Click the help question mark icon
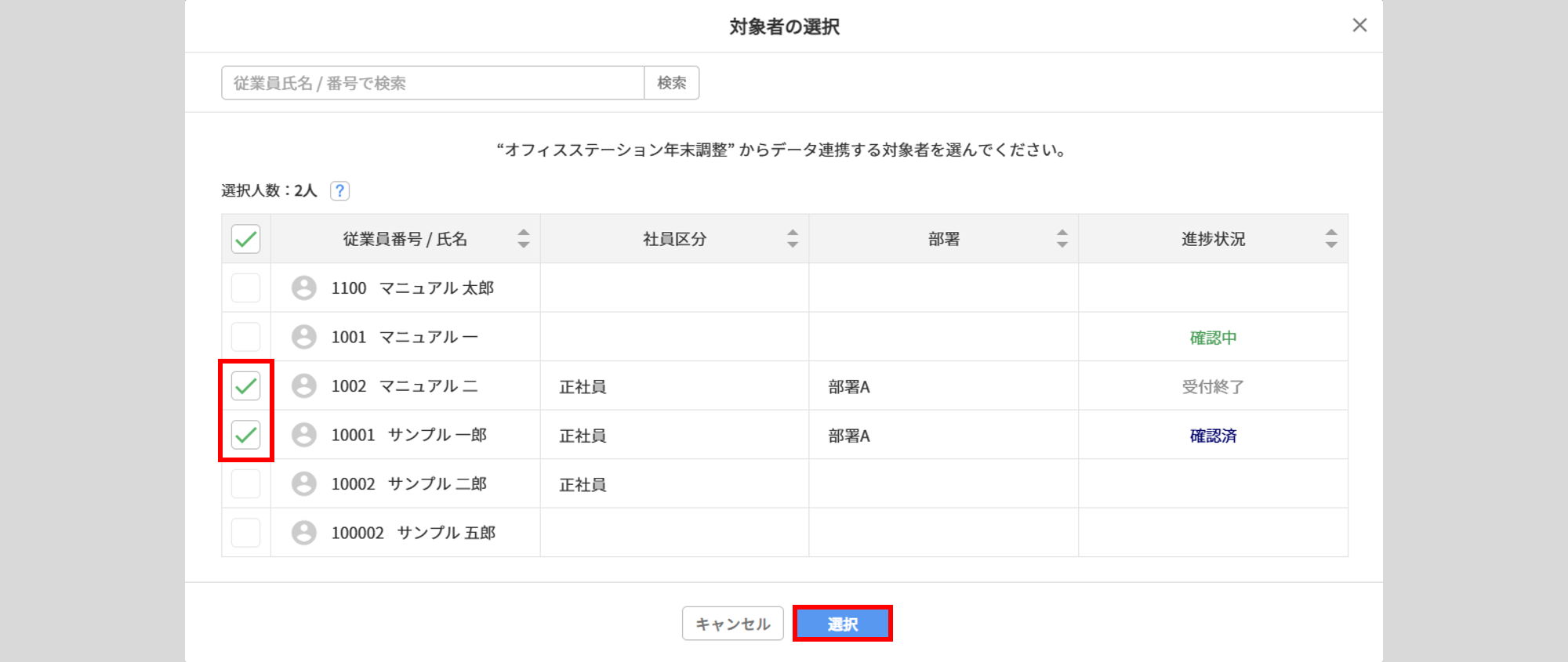The height and width of the screenshot is (662, 1568). [x=339, y=190]
